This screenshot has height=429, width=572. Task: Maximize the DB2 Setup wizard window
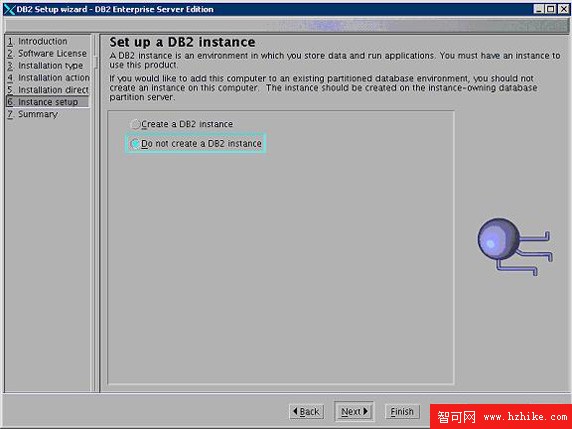[551, 9]
